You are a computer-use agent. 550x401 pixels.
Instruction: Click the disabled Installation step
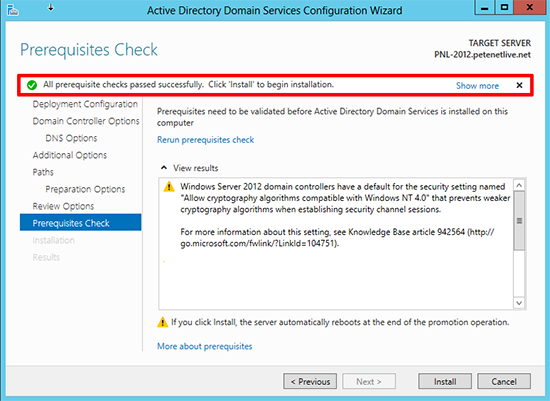(x=54, y=240)
